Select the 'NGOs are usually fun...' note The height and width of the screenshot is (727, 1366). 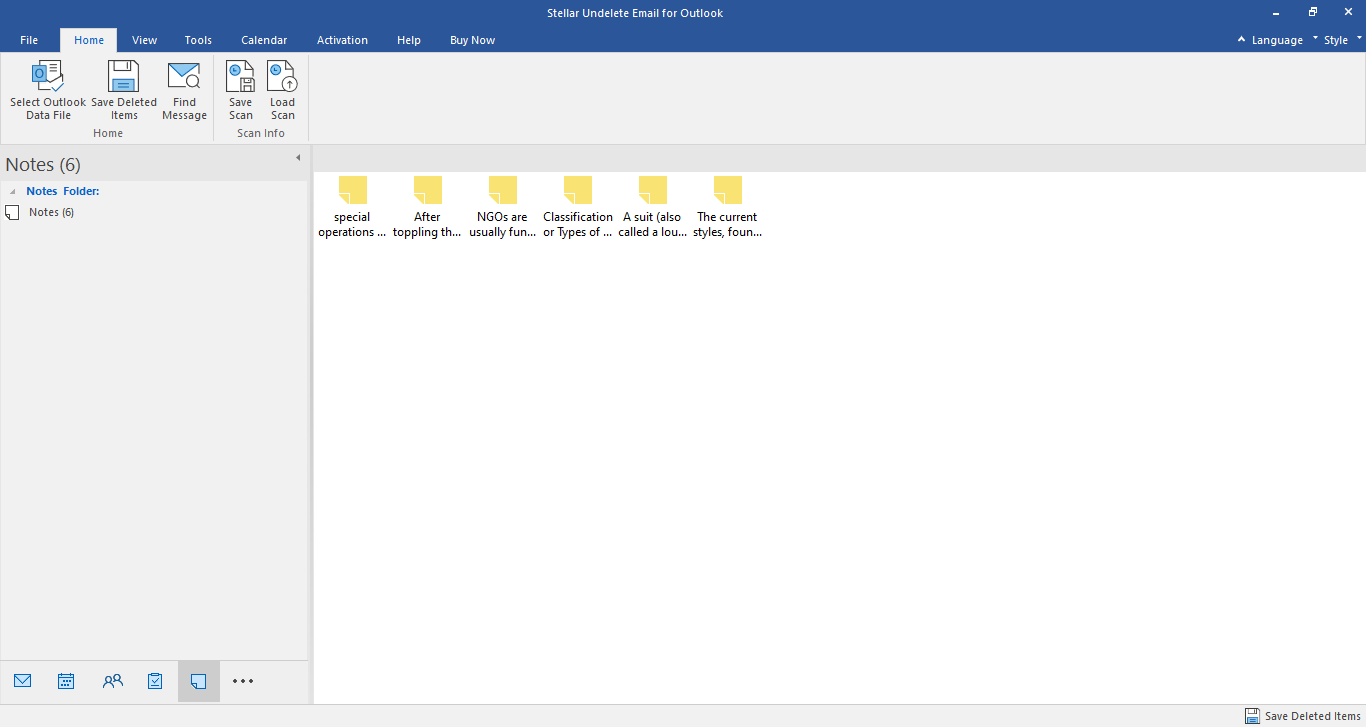coord(502,207)
